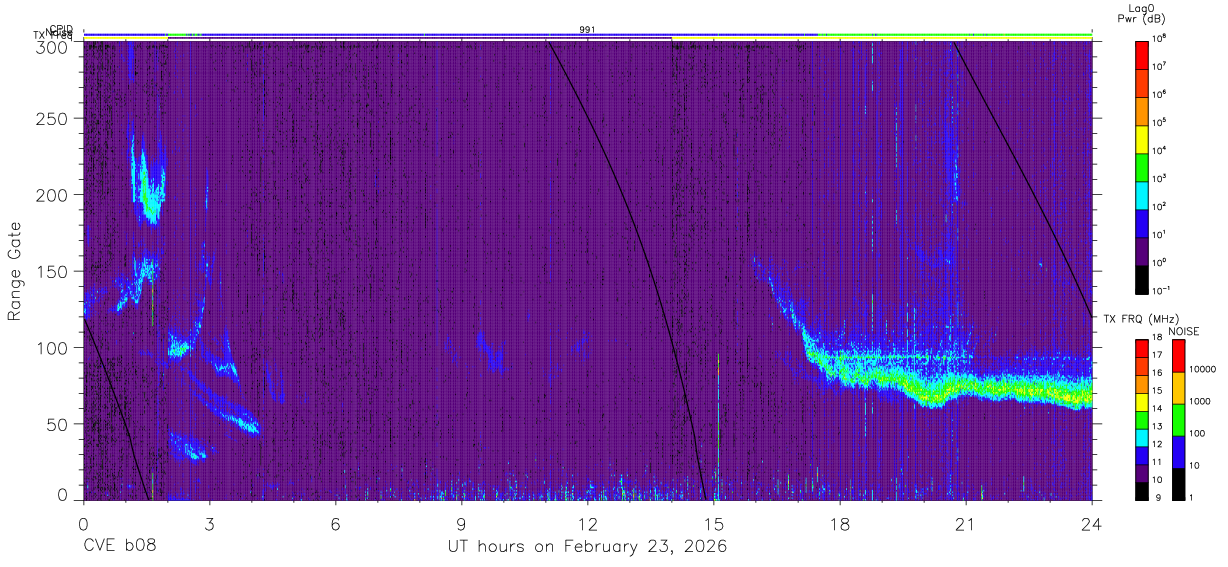Click the '10000' label on NOISE scale
1228x567 pixels.
point(1202,371)
